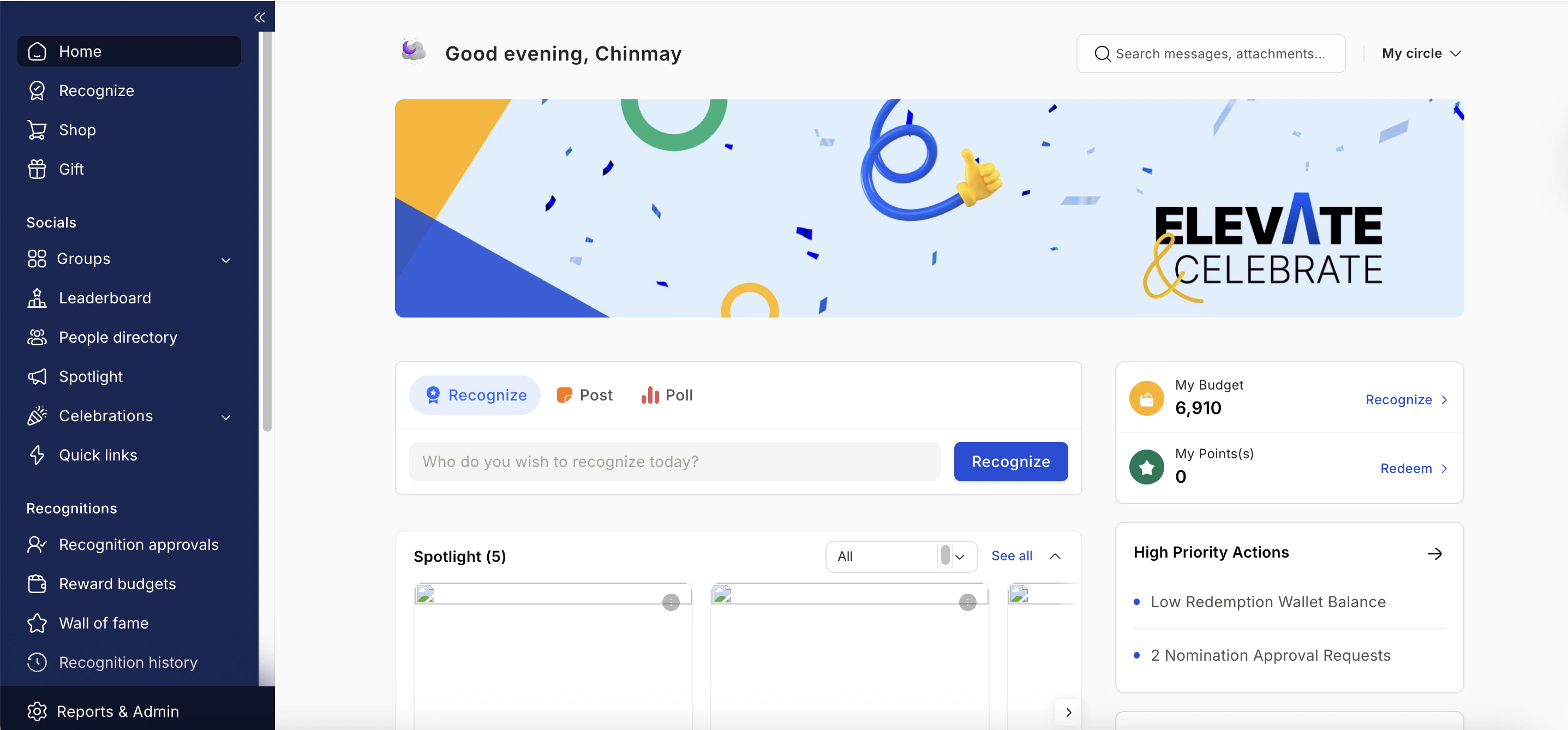Screen dimensions: 1568x730
Task: Click the 'Who do you wish to recognize' field
Action: click(674, 462)
